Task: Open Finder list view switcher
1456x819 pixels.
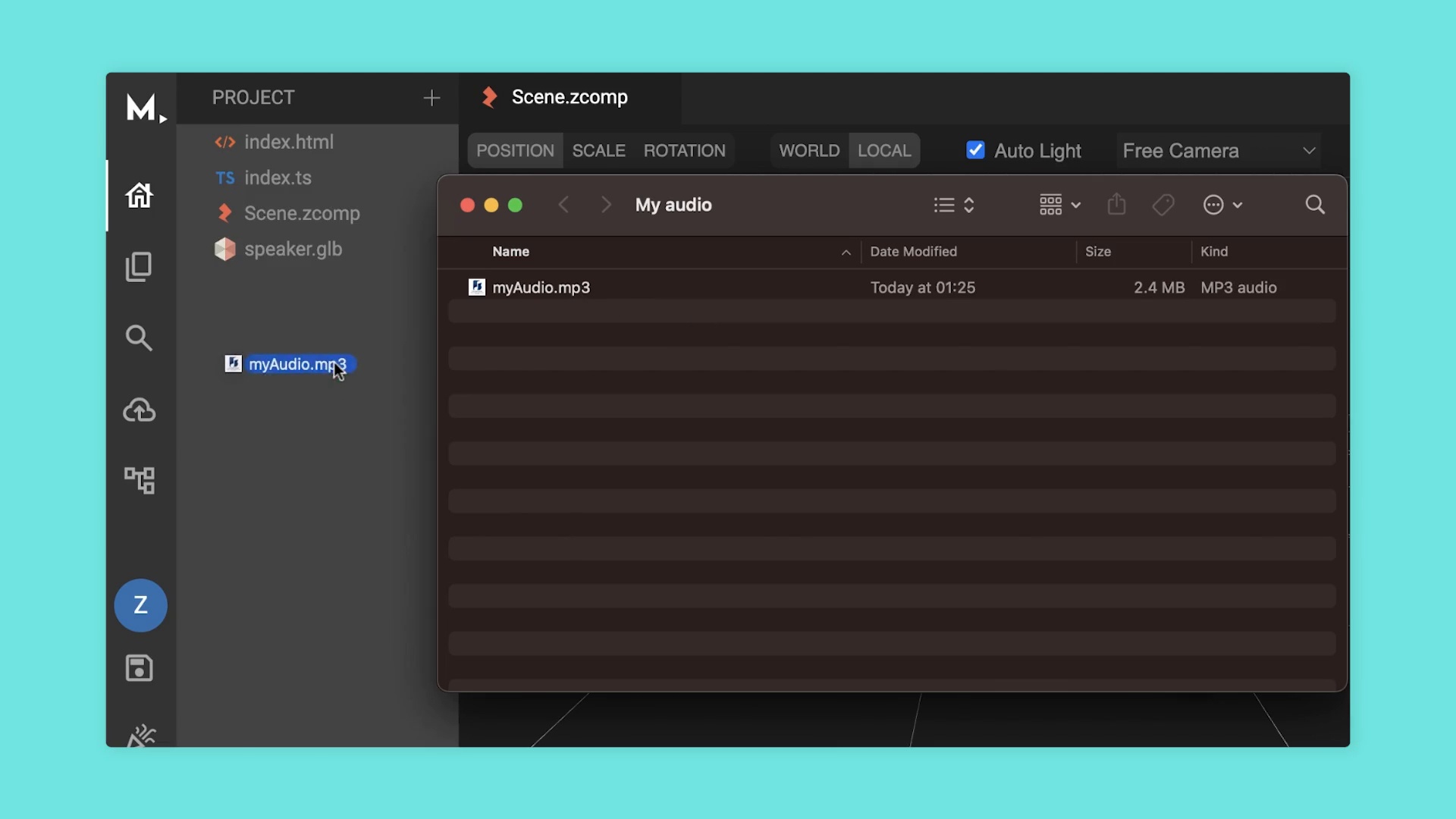Action: 954,205
